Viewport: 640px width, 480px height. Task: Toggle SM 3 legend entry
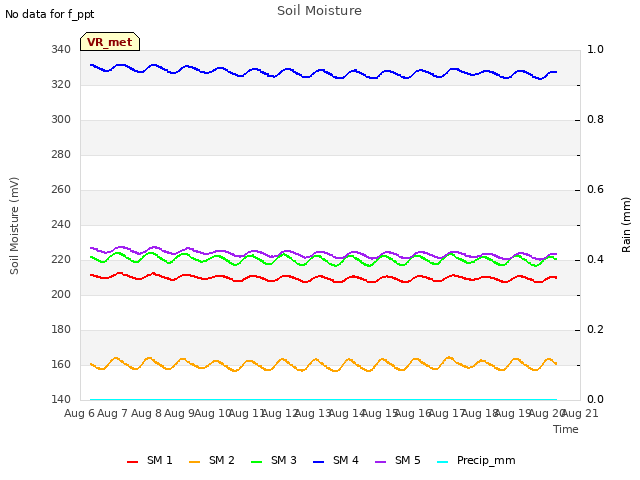(274, 460)
